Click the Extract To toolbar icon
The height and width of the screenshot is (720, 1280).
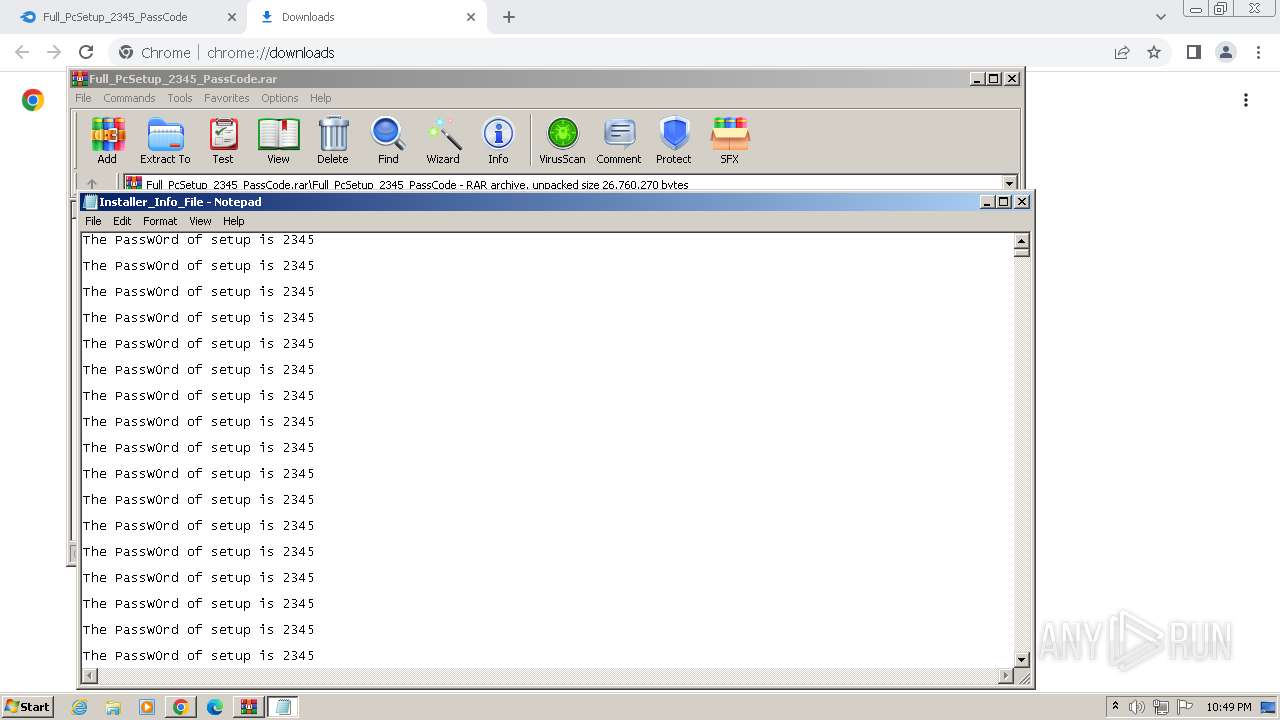[165, 141]
